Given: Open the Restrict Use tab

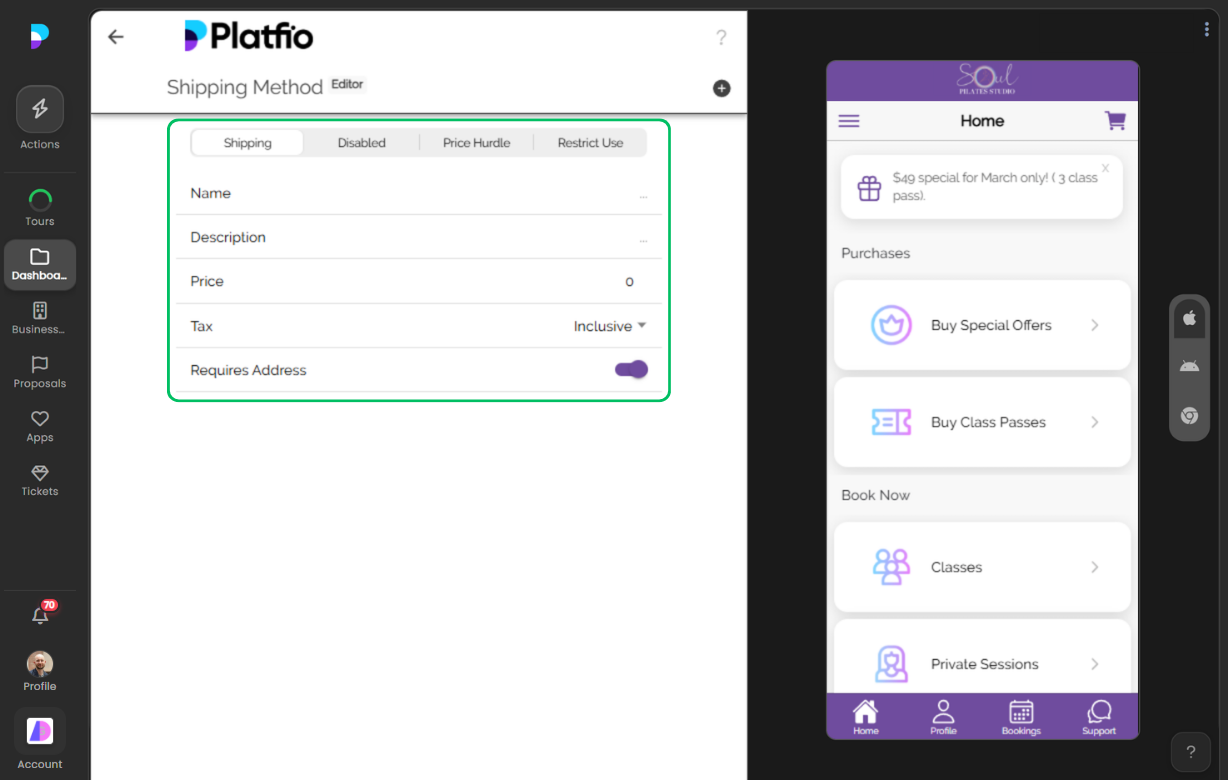Looking at the screenshot, I should (590, 142).
